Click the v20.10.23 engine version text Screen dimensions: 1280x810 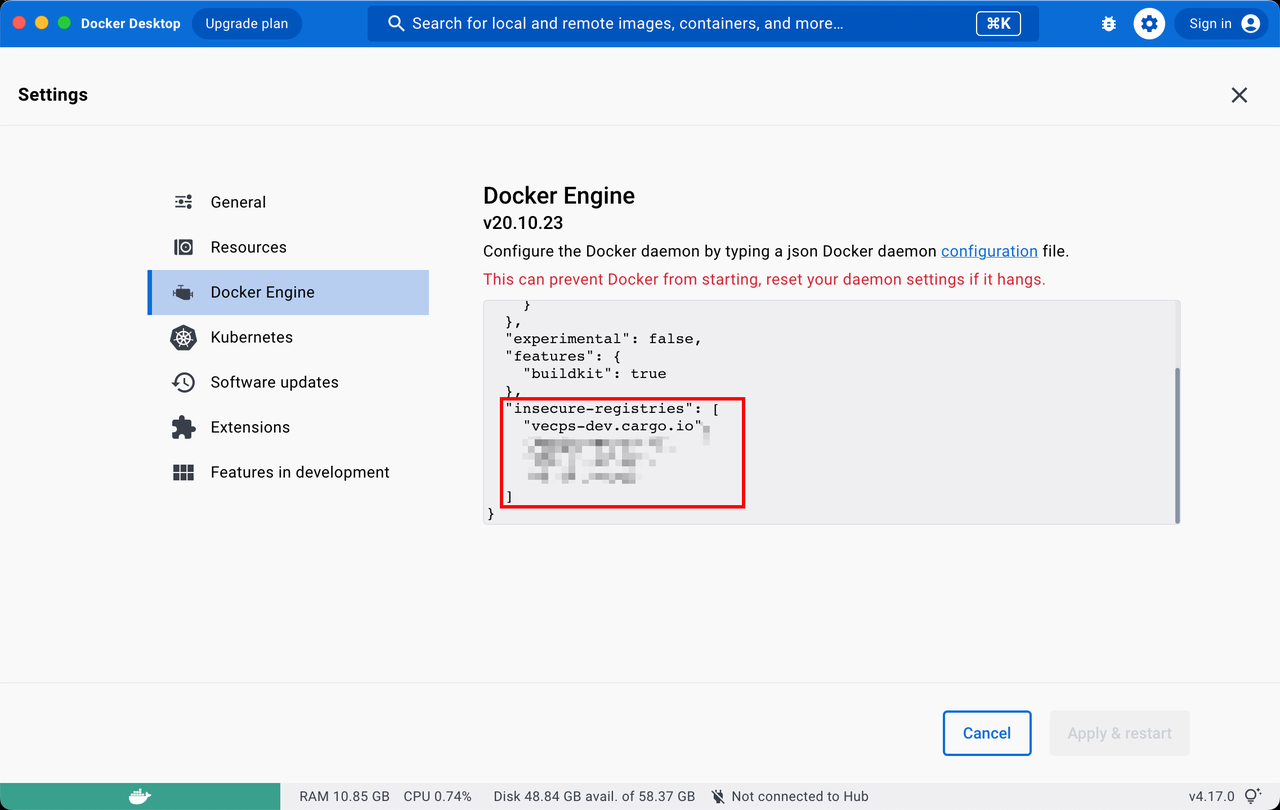(x=523, y=223)
